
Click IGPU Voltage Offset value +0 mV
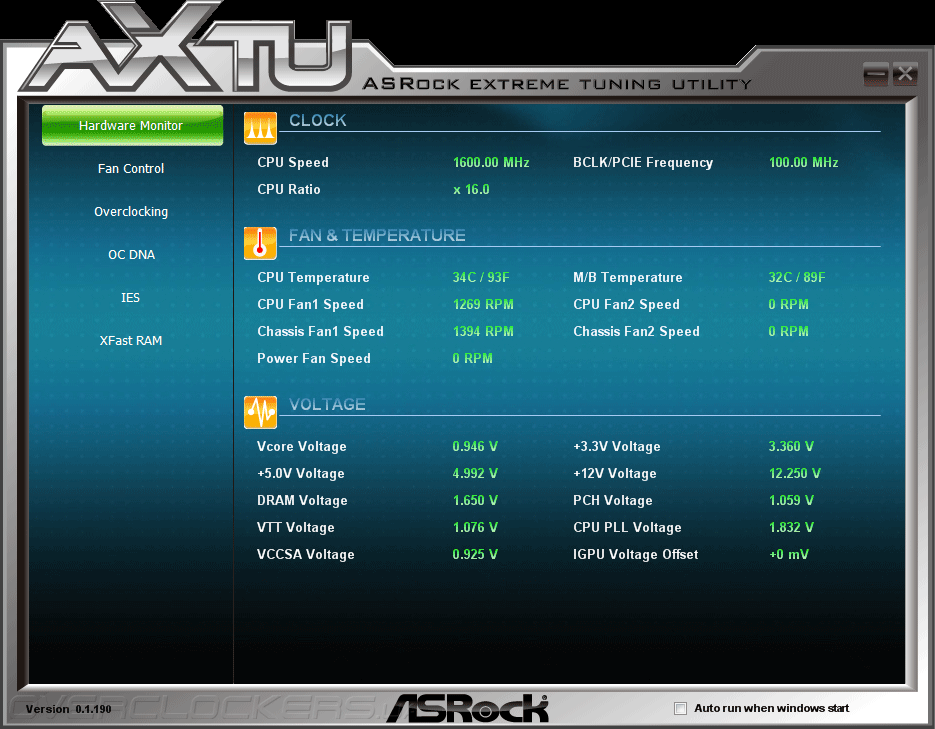(x=789, y=554)
